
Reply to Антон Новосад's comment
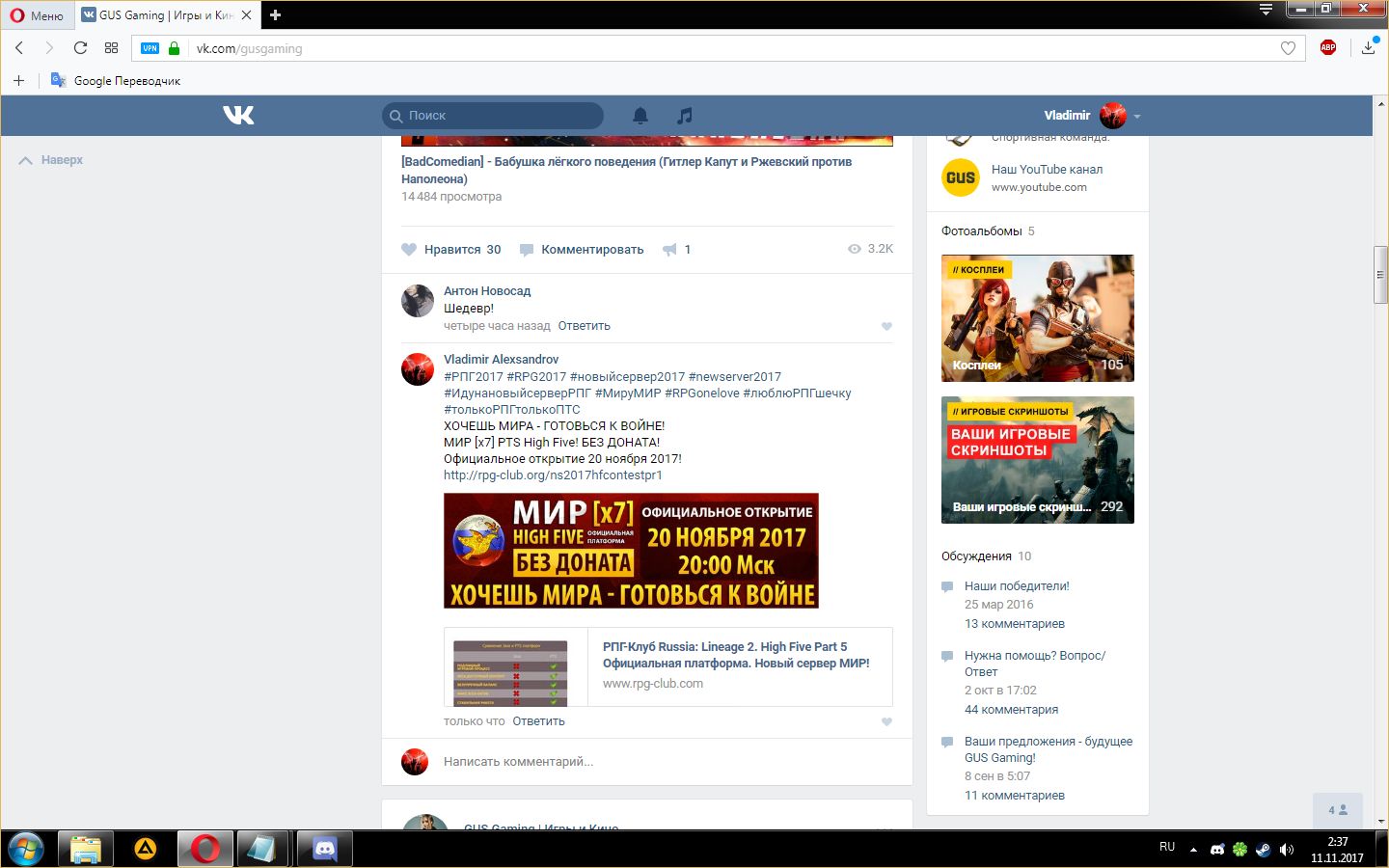584,326
